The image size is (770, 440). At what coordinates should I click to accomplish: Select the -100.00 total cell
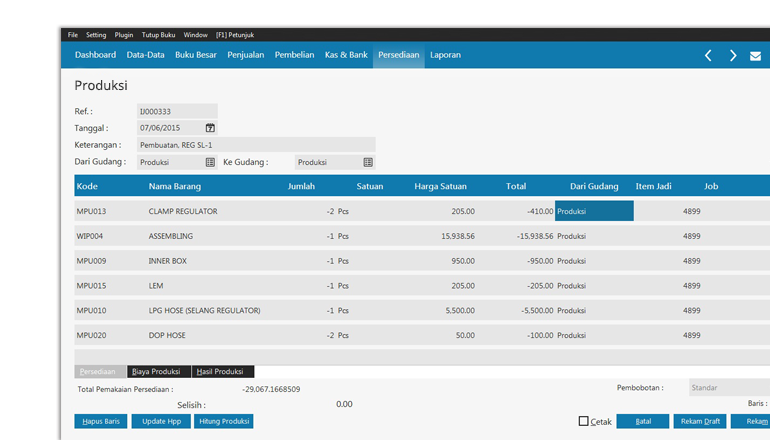point(540,335)
